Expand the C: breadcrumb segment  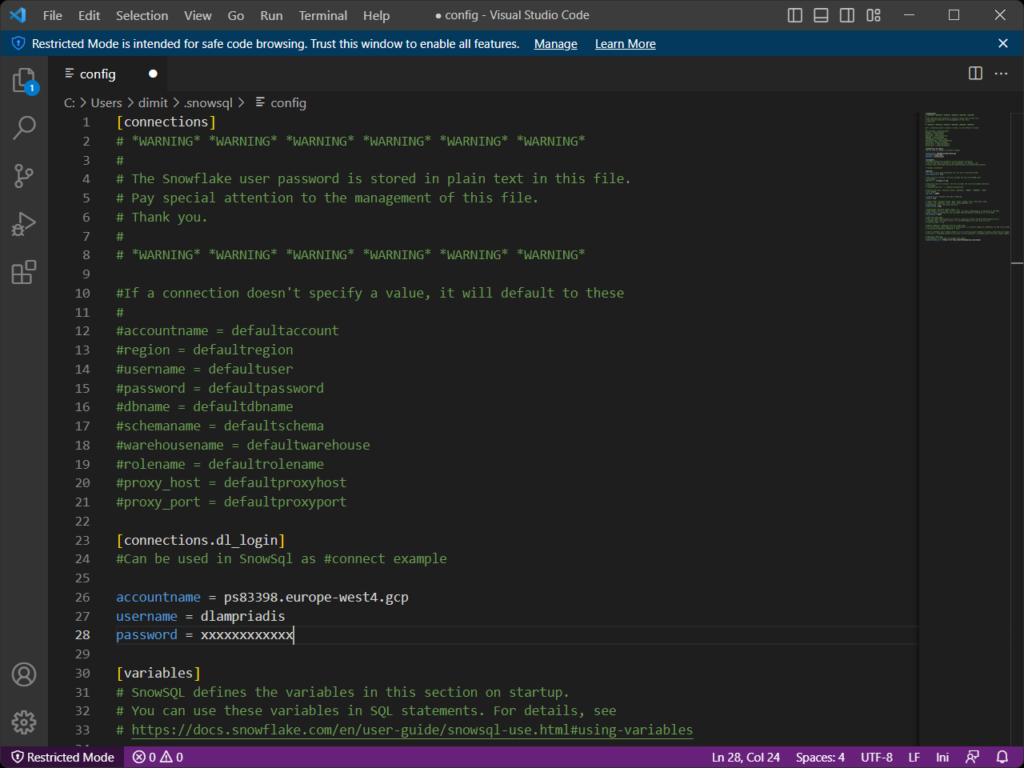(69, 103)
